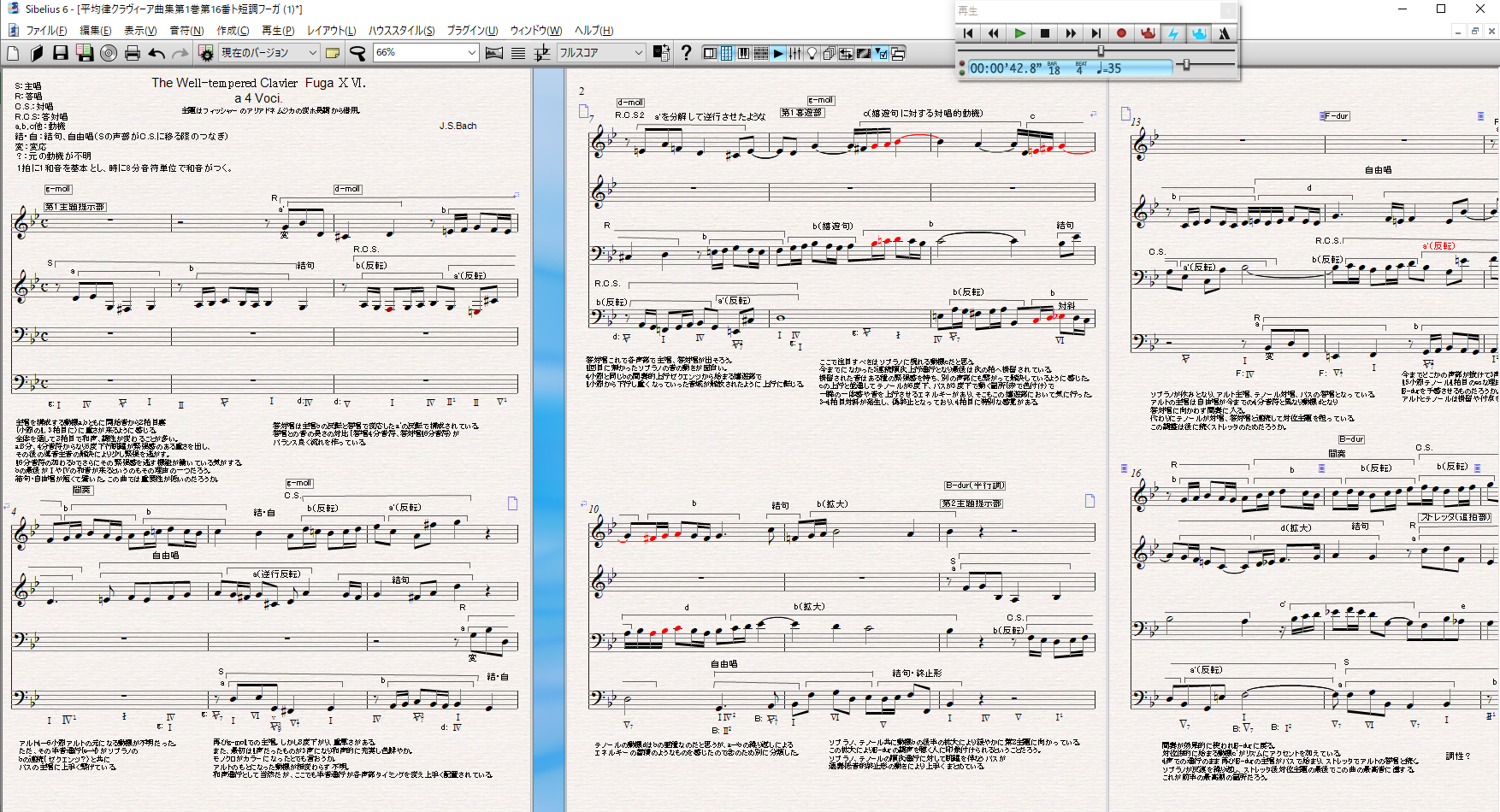This screenshot has width=1500, height=812.
Task: Click the playback timeline position slider
Action: coord(1101,51)
